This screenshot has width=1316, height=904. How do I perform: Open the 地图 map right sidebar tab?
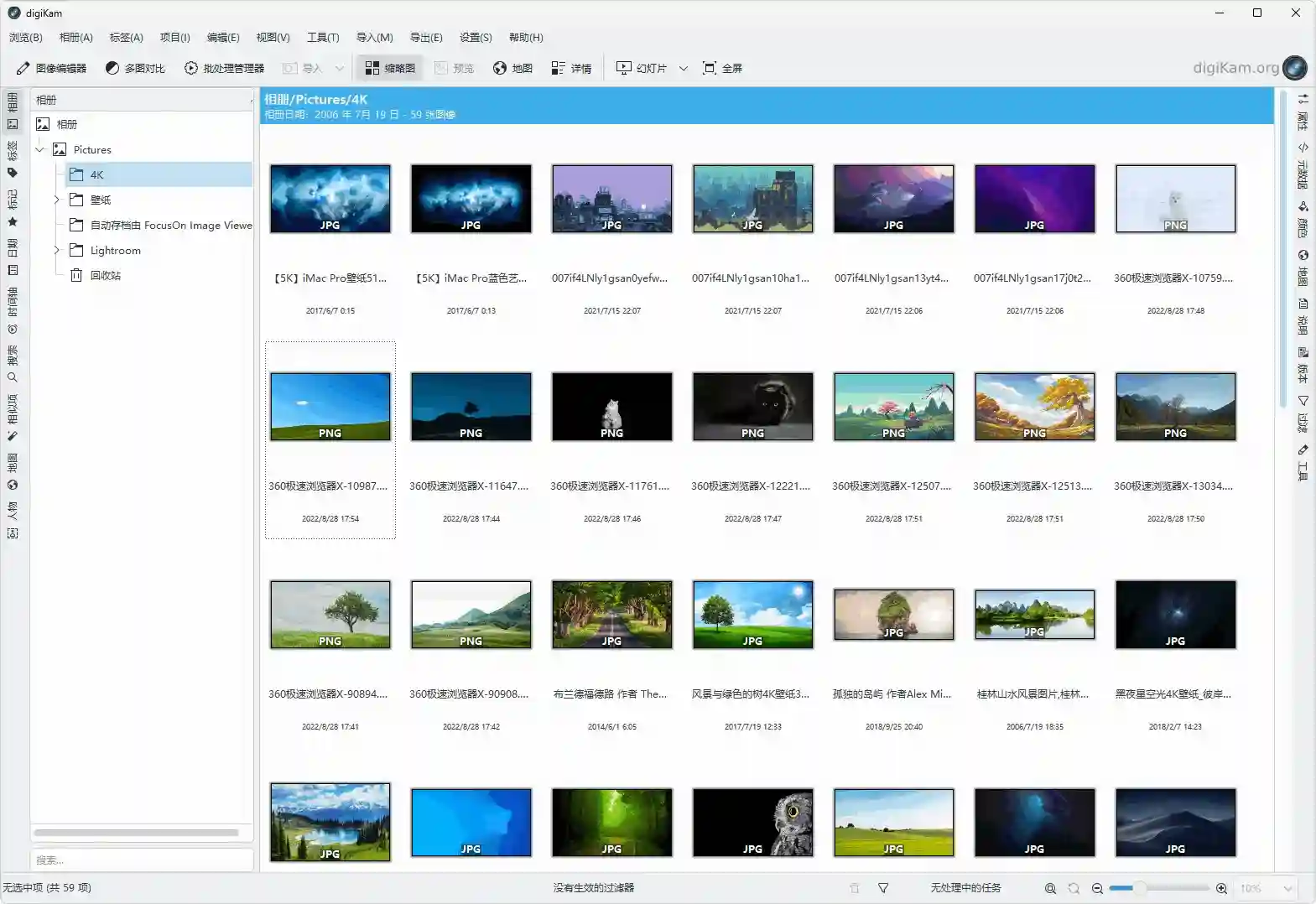pos(1303,268)
